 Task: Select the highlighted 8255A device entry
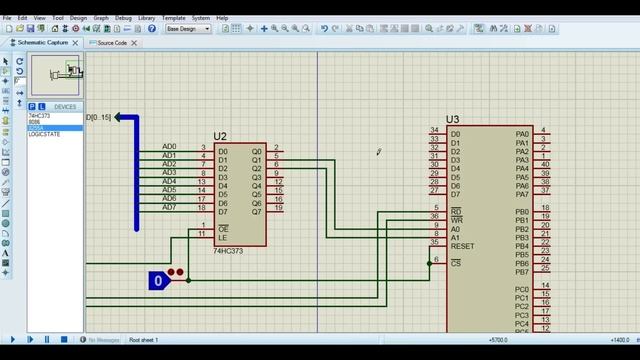pos(55,128)
